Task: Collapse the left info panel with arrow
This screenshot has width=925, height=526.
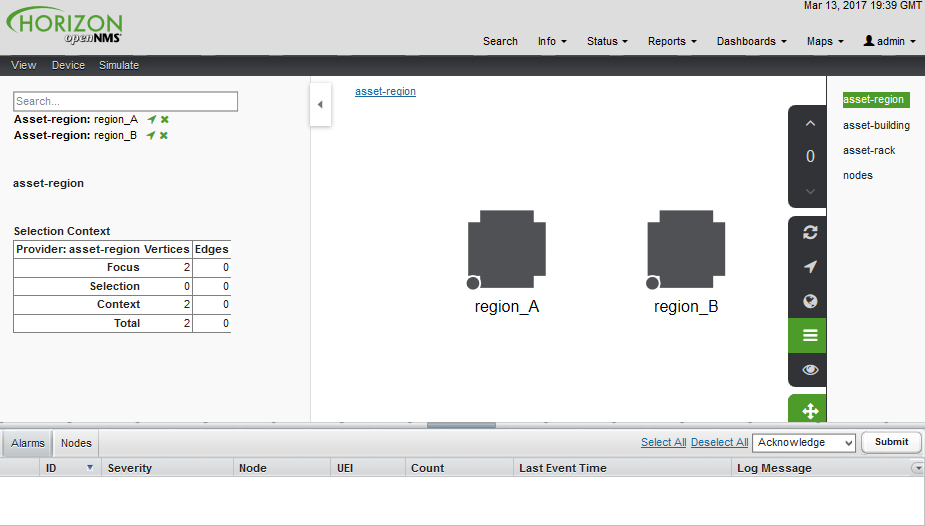Action: (320, 104)
